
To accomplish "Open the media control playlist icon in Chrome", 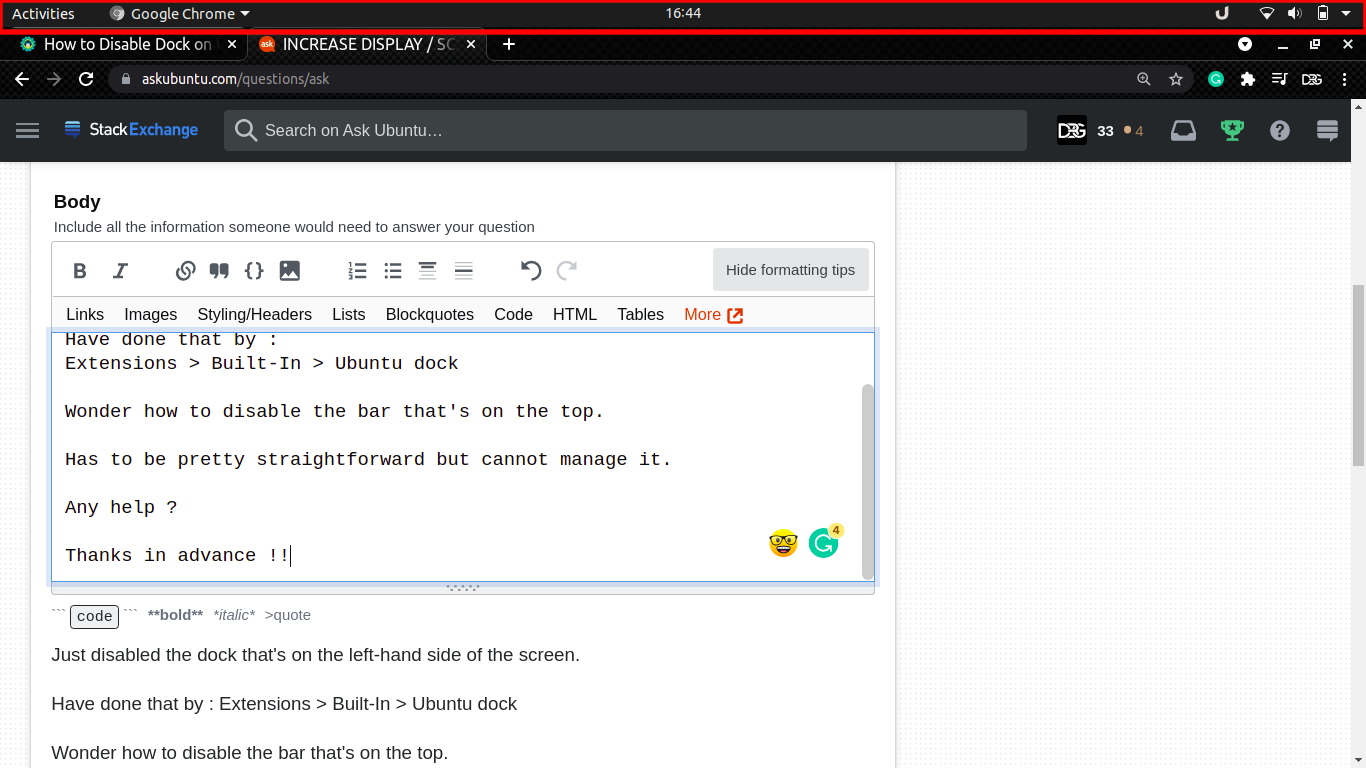I will [x=1279, y=79].
